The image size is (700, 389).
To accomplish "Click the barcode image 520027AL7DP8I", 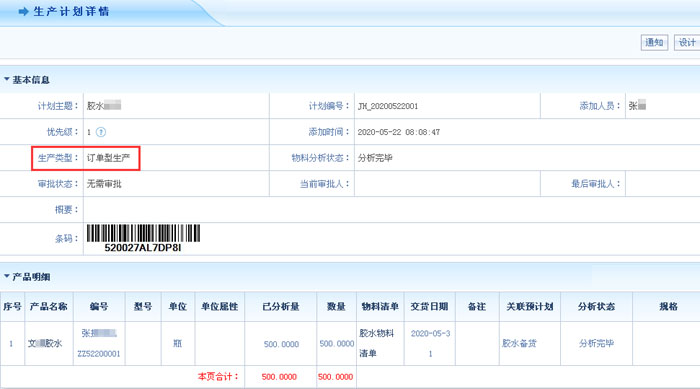I will click(x=143, y=238).
